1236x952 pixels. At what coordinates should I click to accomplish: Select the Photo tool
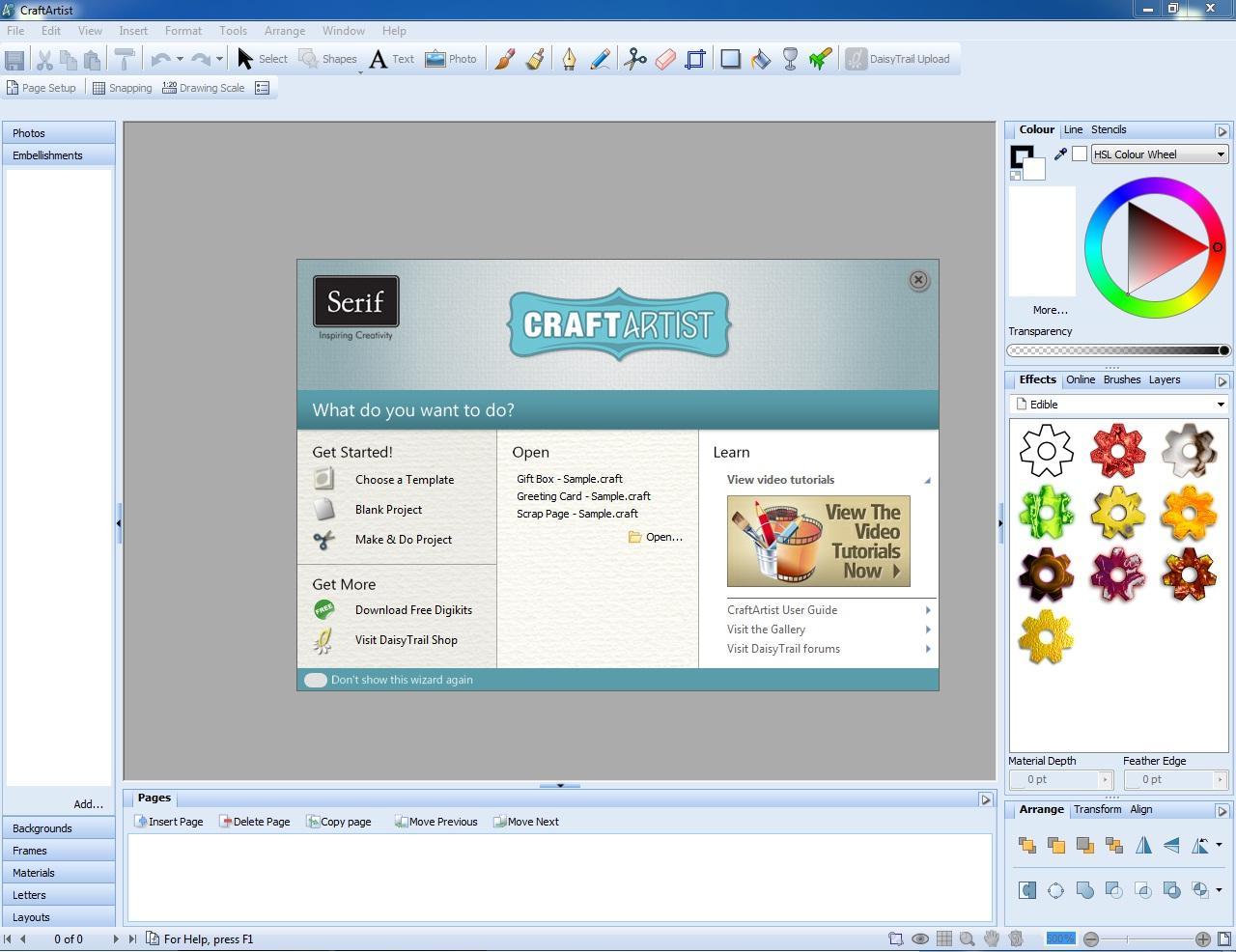tap(451, 59)
